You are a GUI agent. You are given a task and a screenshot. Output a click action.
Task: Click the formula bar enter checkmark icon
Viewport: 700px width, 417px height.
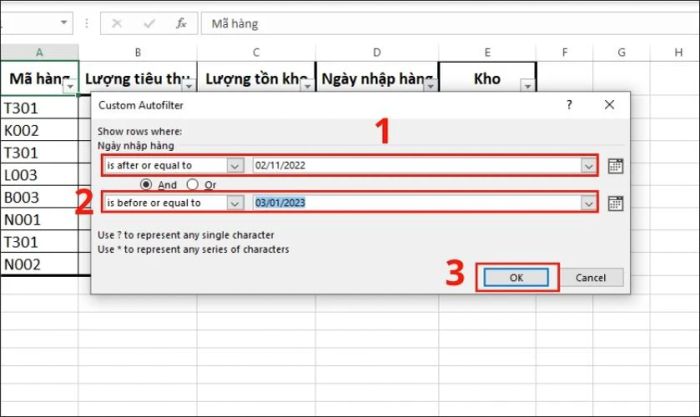point(149,23)
